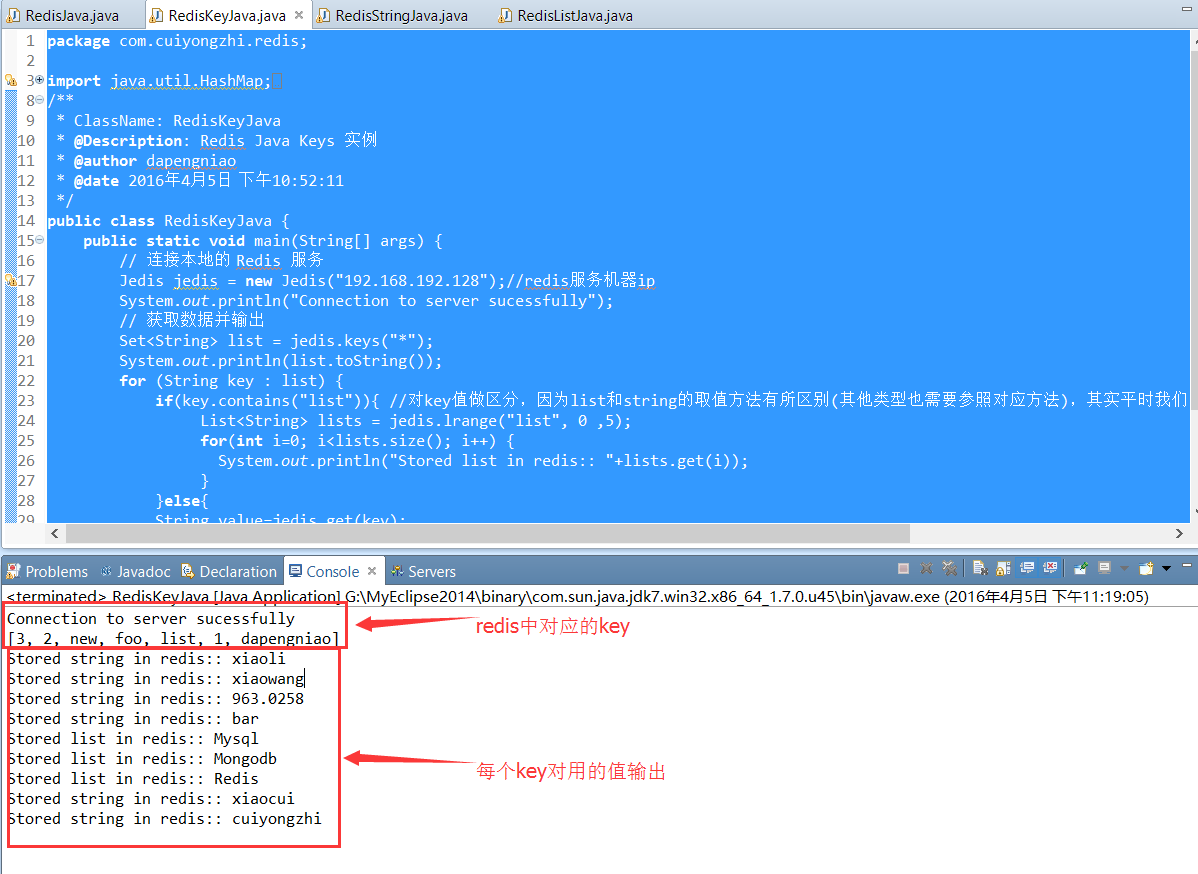Screen dimensions: 1198x874
Task: Click the warning marker beside line 3
Action: [x=11, y=81]
